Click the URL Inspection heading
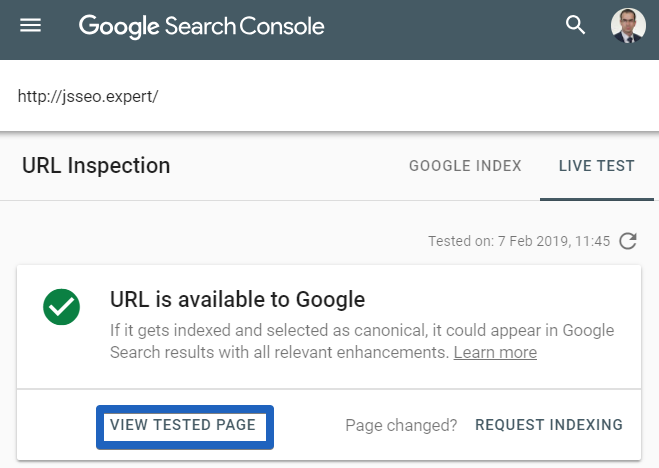 pos(96,166)
